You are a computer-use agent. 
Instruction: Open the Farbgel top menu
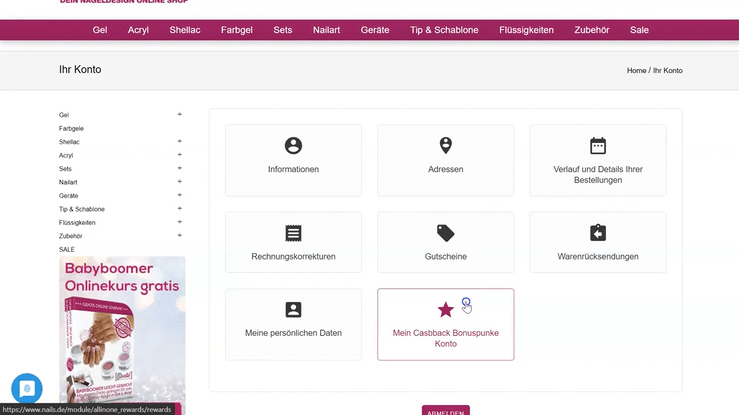[237, 30]
